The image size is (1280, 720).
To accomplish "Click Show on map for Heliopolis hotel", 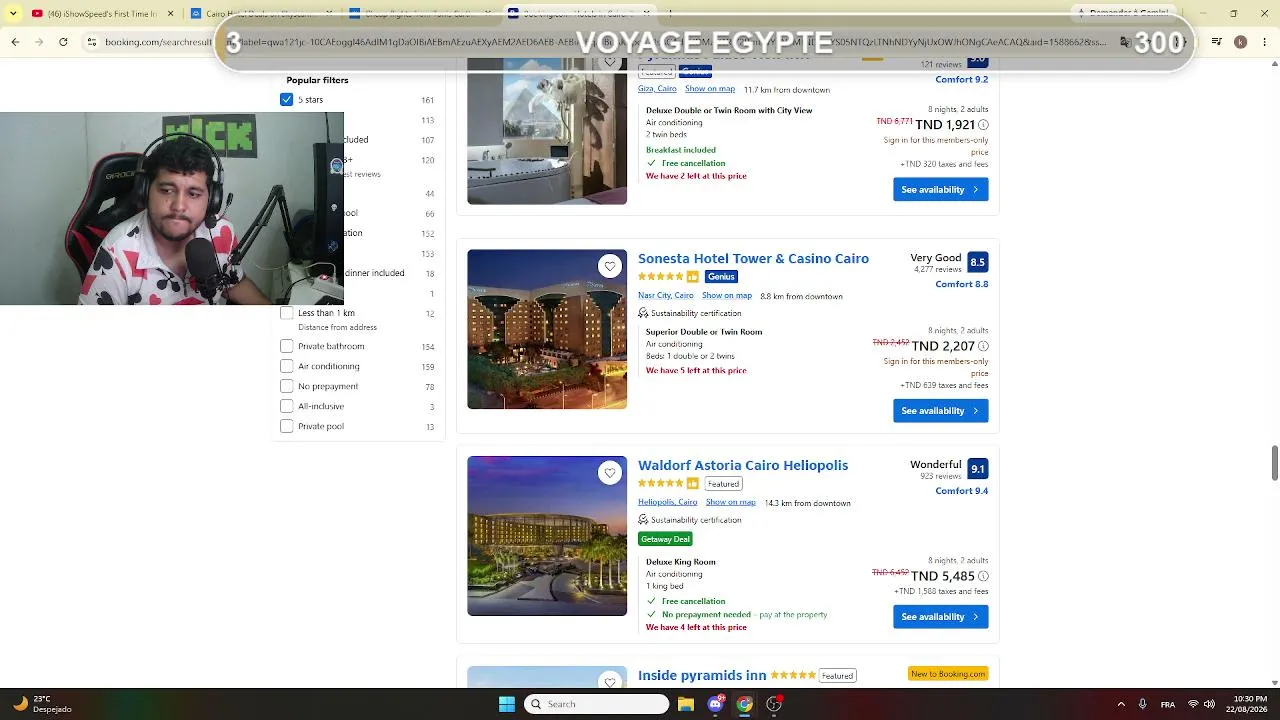I will click(731, 503).
